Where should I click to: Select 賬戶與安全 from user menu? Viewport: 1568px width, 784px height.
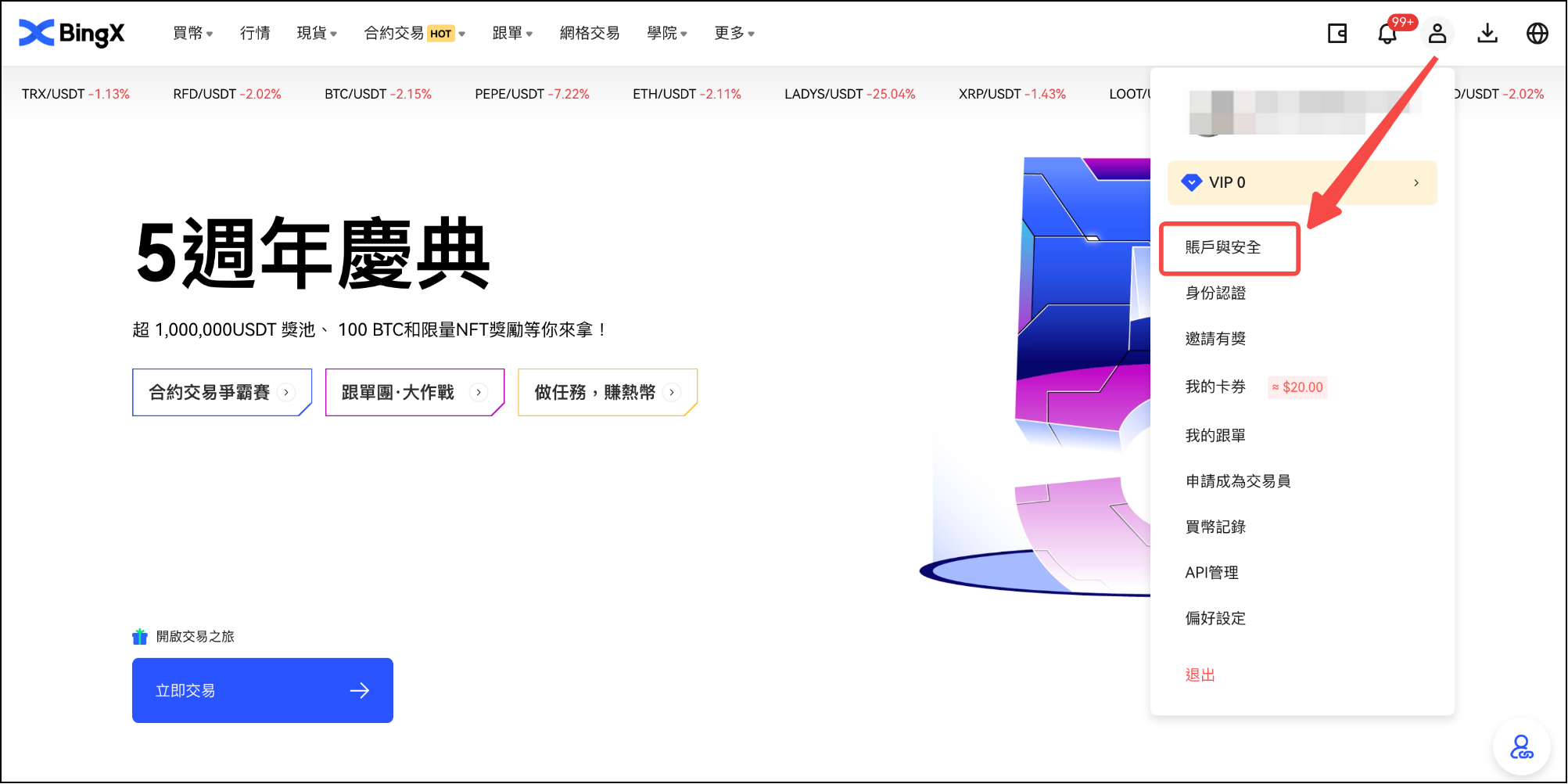1223,248
